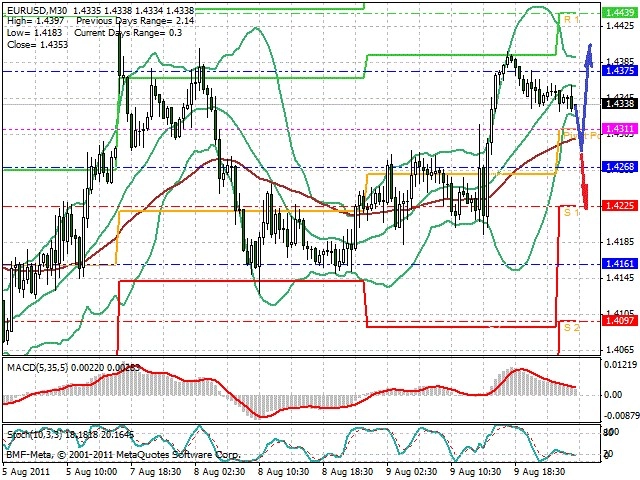This screenshot has height=480, width=640.
Task: Click the blue upward forecast arrow
Action: click(x=584, y=97)
